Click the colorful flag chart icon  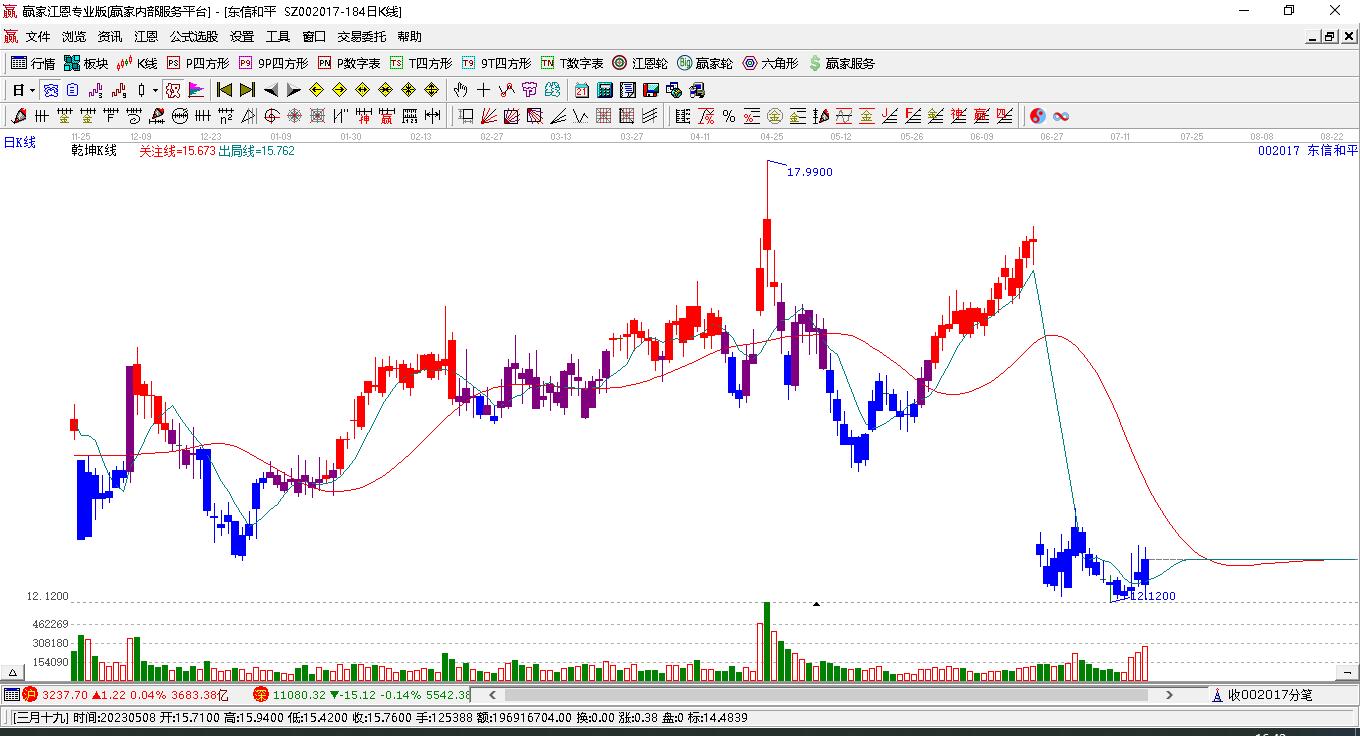[x=196, y=90]
